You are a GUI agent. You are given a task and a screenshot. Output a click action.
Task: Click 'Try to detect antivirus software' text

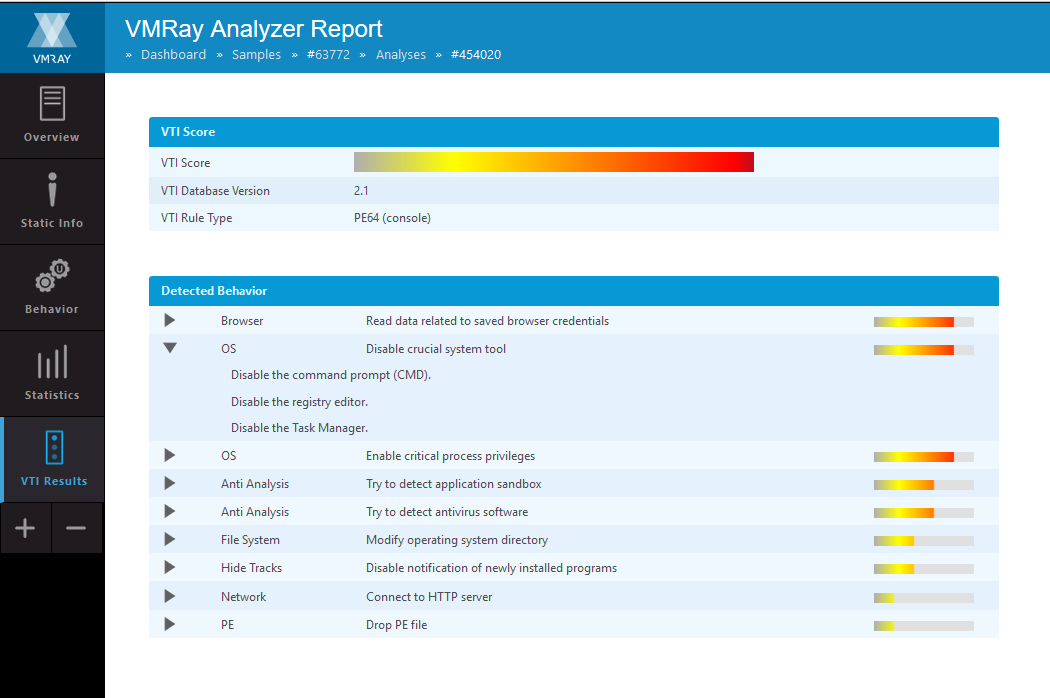(x=447, y=512)
